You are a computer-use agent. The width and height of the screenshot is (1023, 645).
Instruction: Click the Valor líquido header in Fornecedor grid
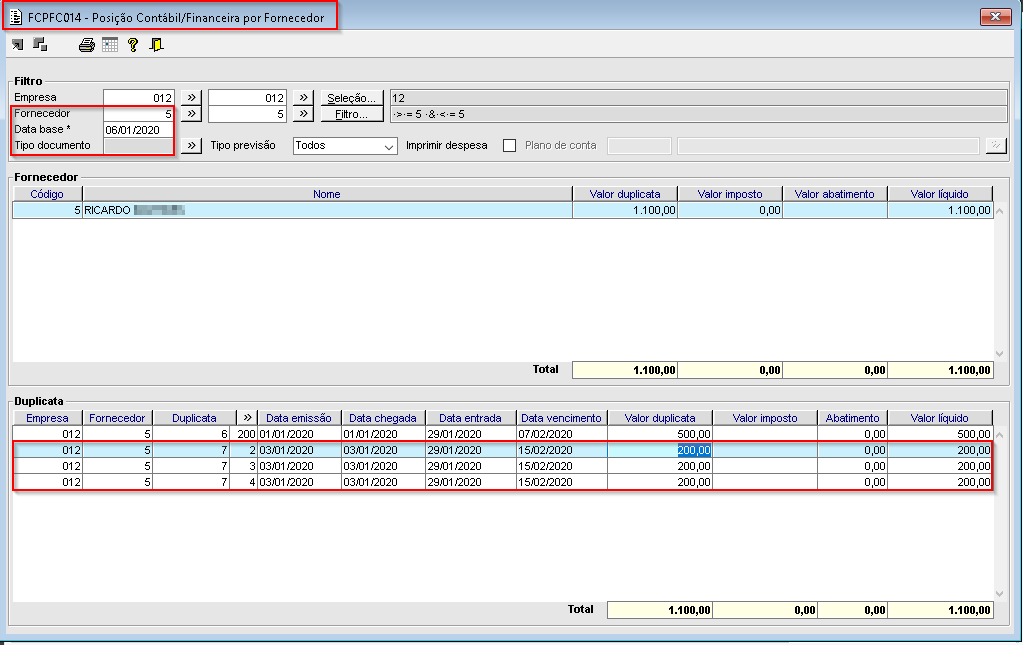pos(939,194)
